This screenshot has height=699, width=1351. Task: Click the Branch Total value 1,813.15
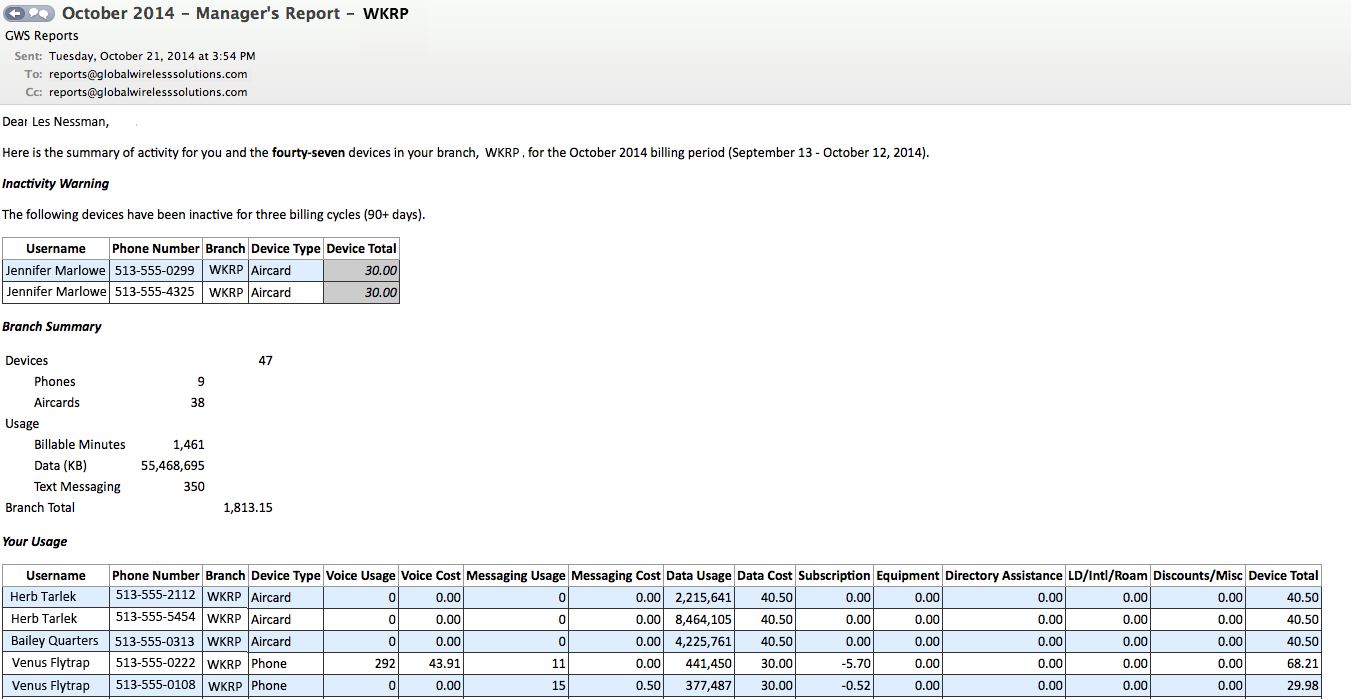[248, 508]
